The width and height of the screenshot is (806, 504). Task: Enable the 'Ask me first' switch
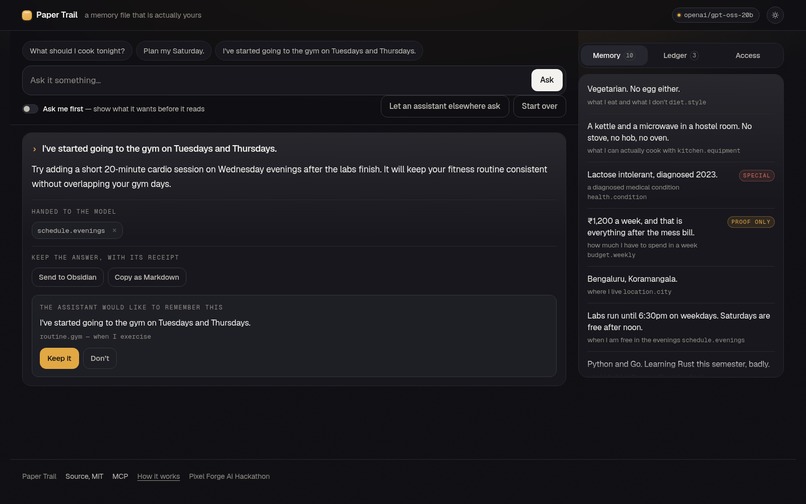click(30, 109)
